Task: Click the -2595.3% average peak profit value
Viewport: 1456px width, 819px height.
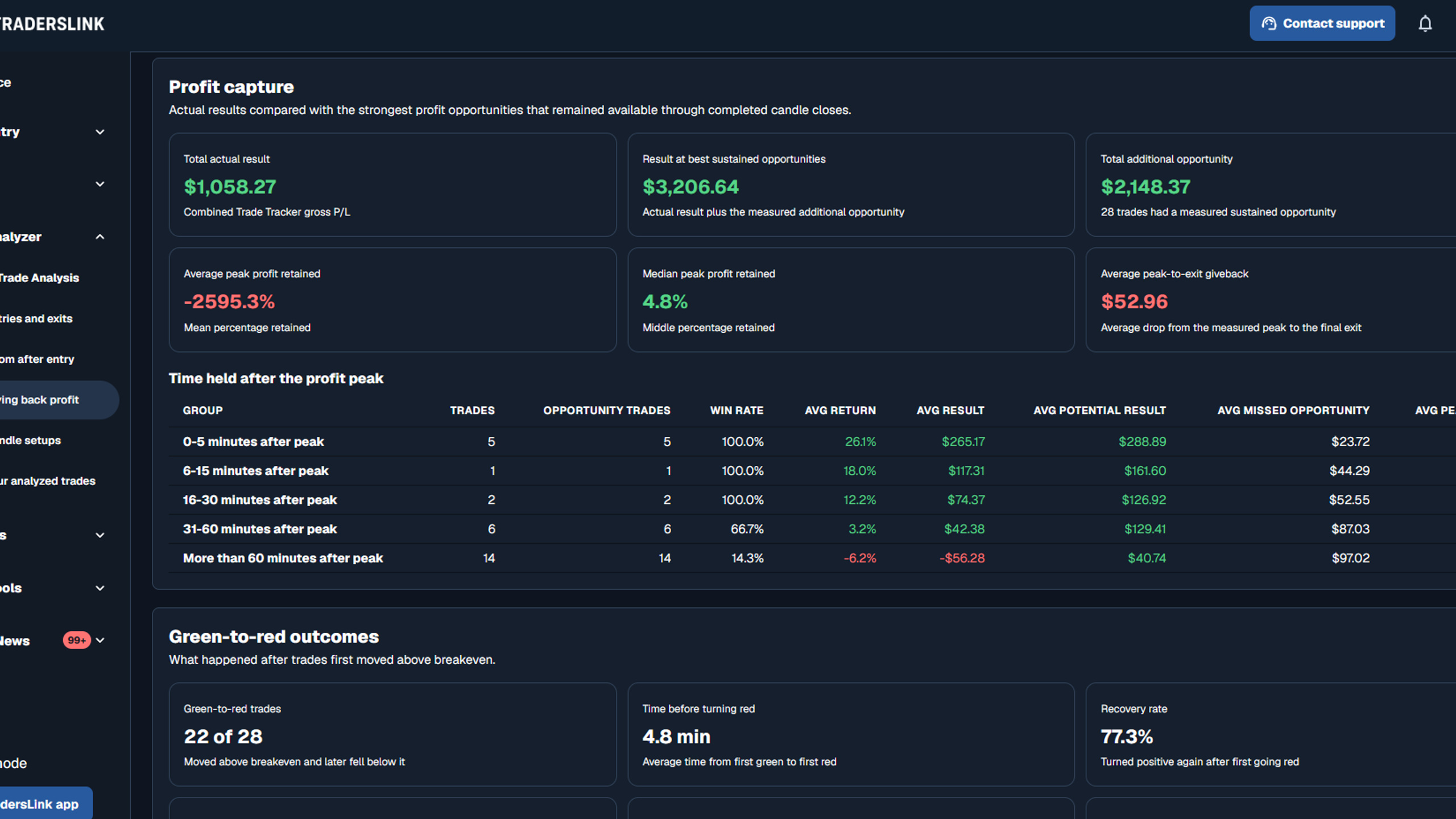Action: pyautogui.click(x=229, y=301)
